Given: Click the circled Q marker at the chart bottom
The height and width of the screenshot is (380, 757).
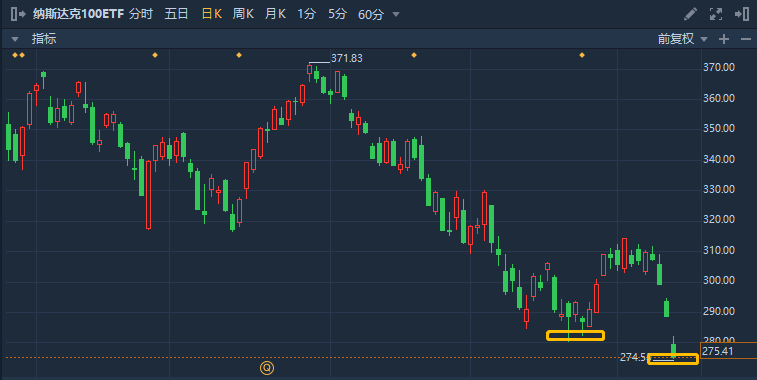Looking at the screenshot, I should [x=267, y=368].
